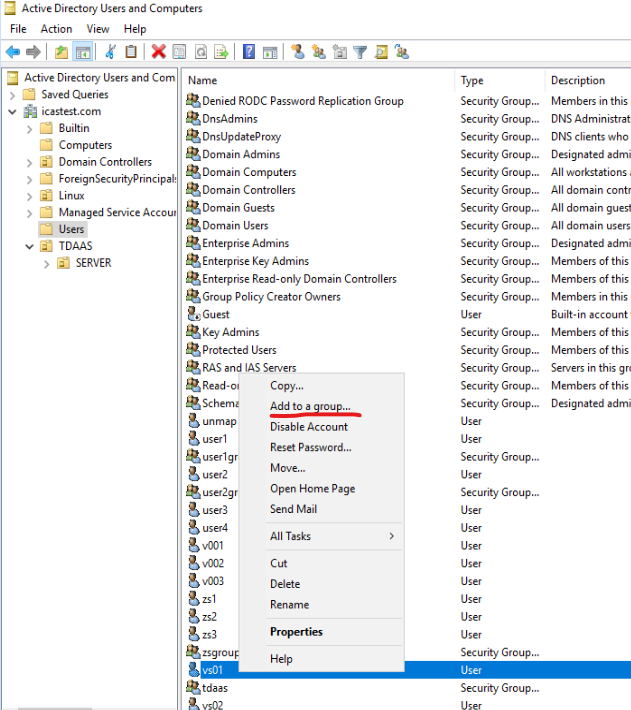Create a new group with toolbar icon
Screen dimensions: 631x710
(319, 52)
